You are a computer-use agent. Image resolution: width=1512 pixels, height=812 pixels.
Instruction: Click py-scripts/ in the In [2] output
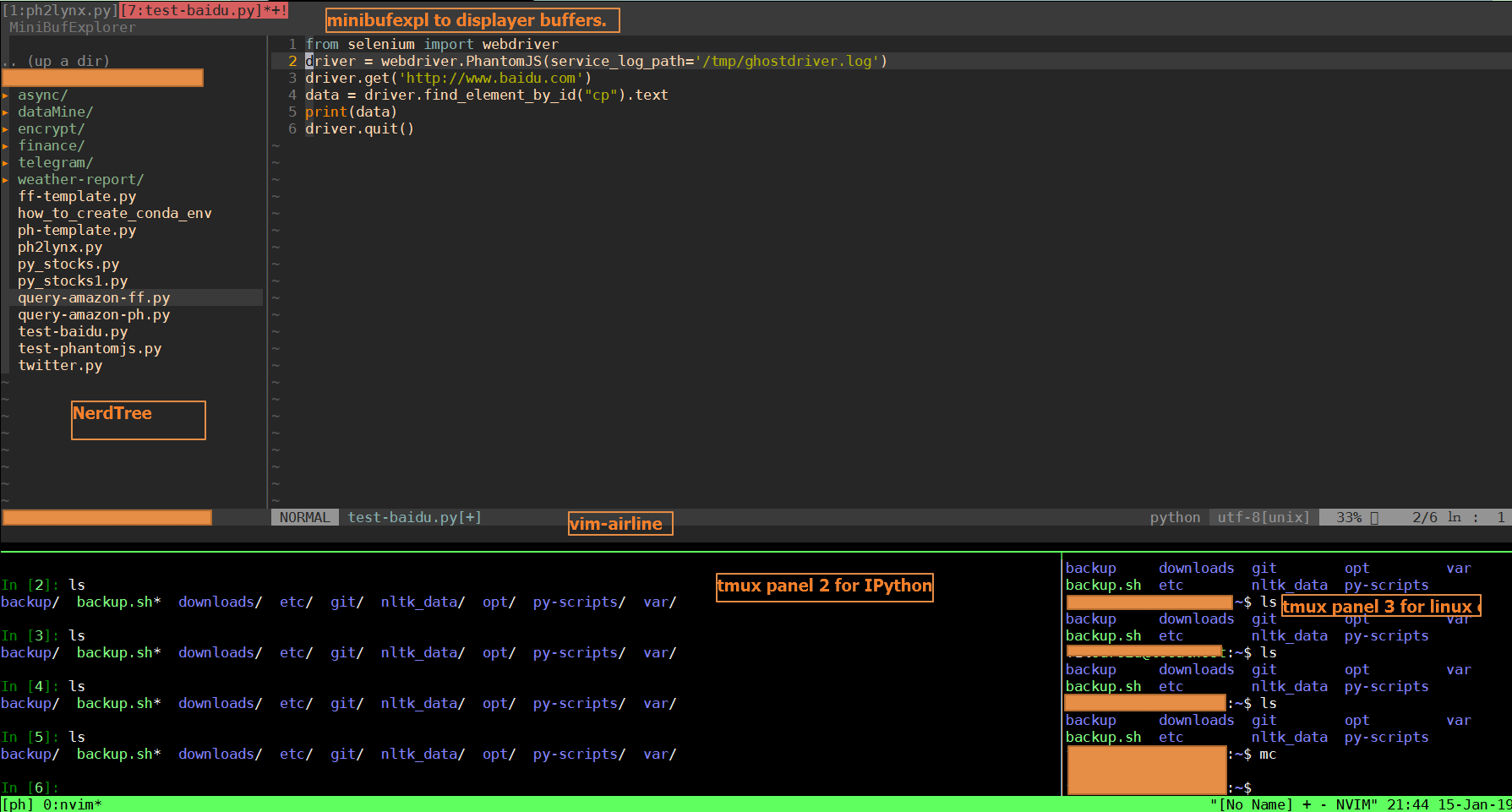click(x=580, y=602)
